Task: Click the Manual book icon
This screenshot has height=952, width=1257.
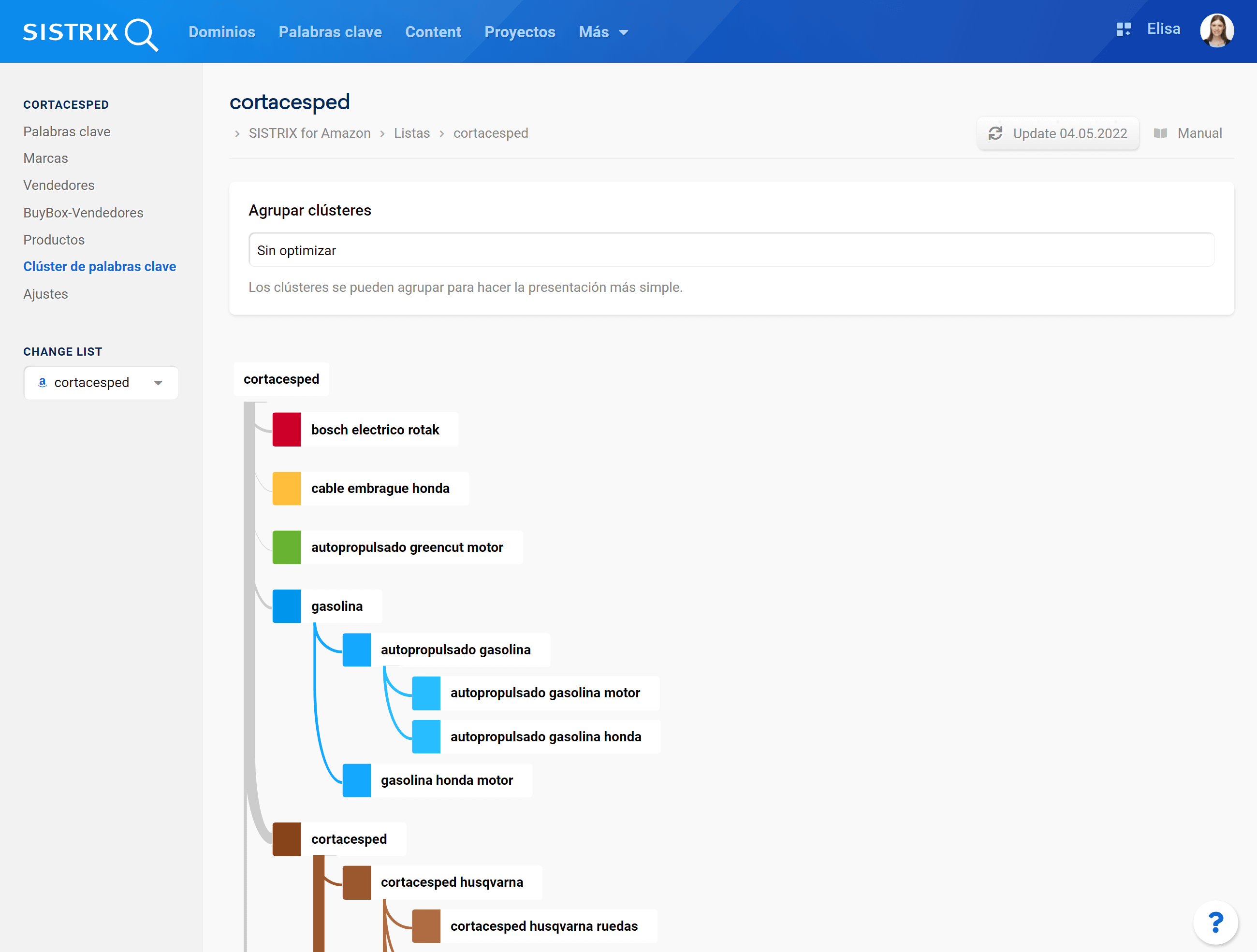Action: tap(1160, 133)
